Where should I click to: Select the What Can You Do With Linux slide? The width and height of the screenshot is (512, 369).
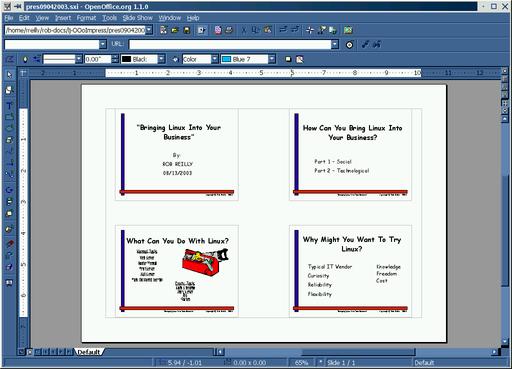tap(177, 271)
